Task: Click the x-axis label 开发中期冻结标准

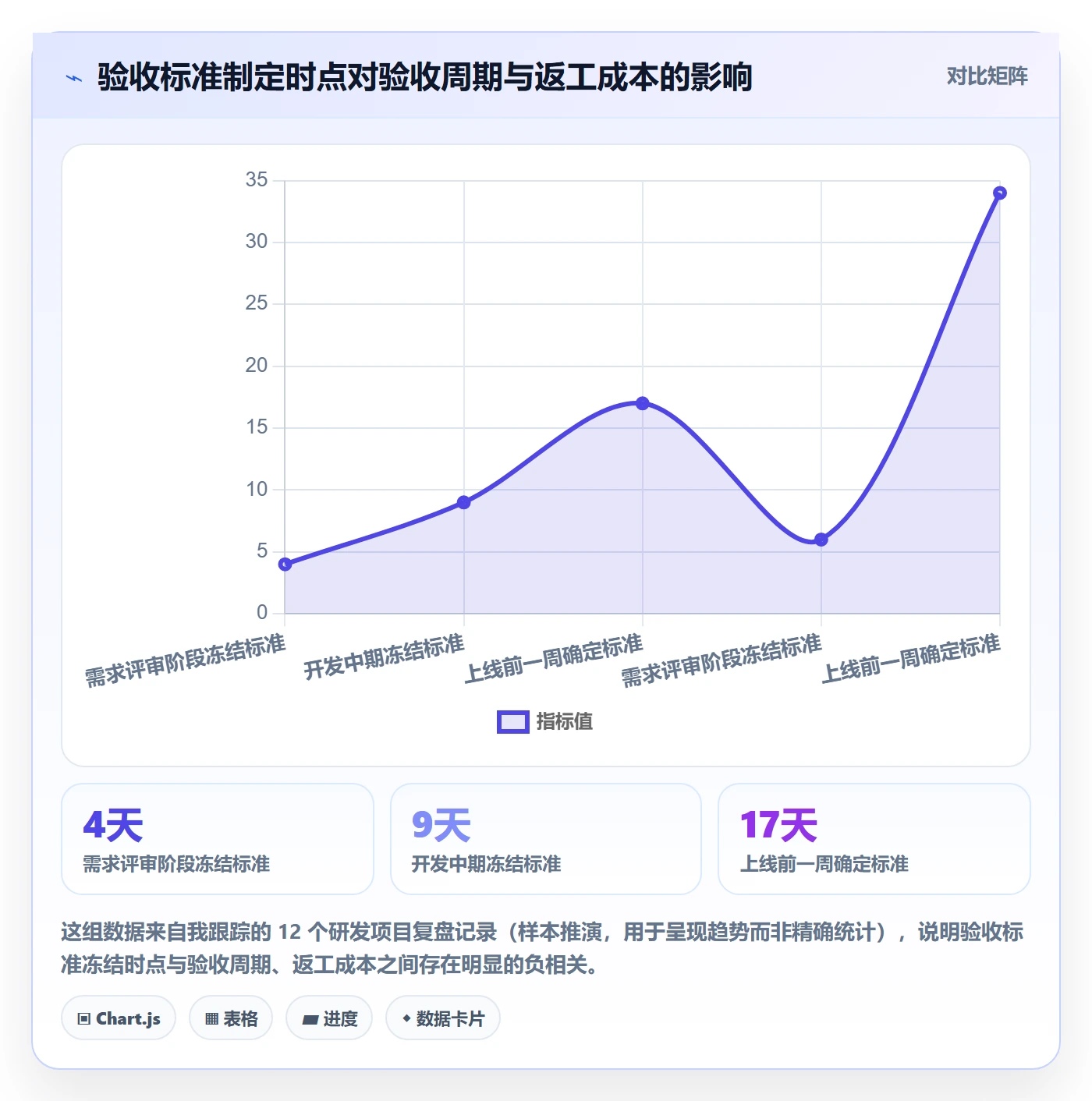Action: 384,657
